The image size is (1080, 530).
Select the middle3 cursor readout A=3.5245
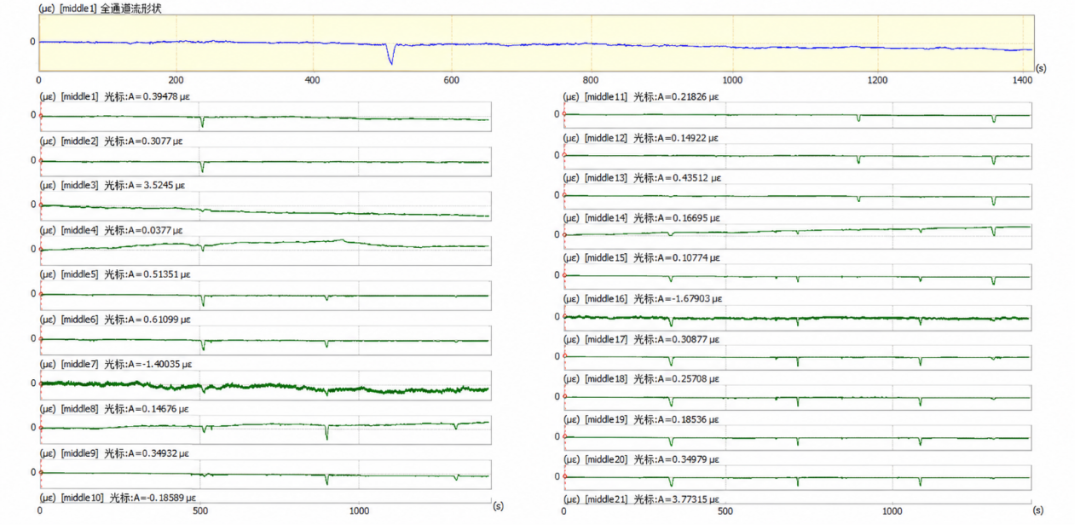pos(143,185)
